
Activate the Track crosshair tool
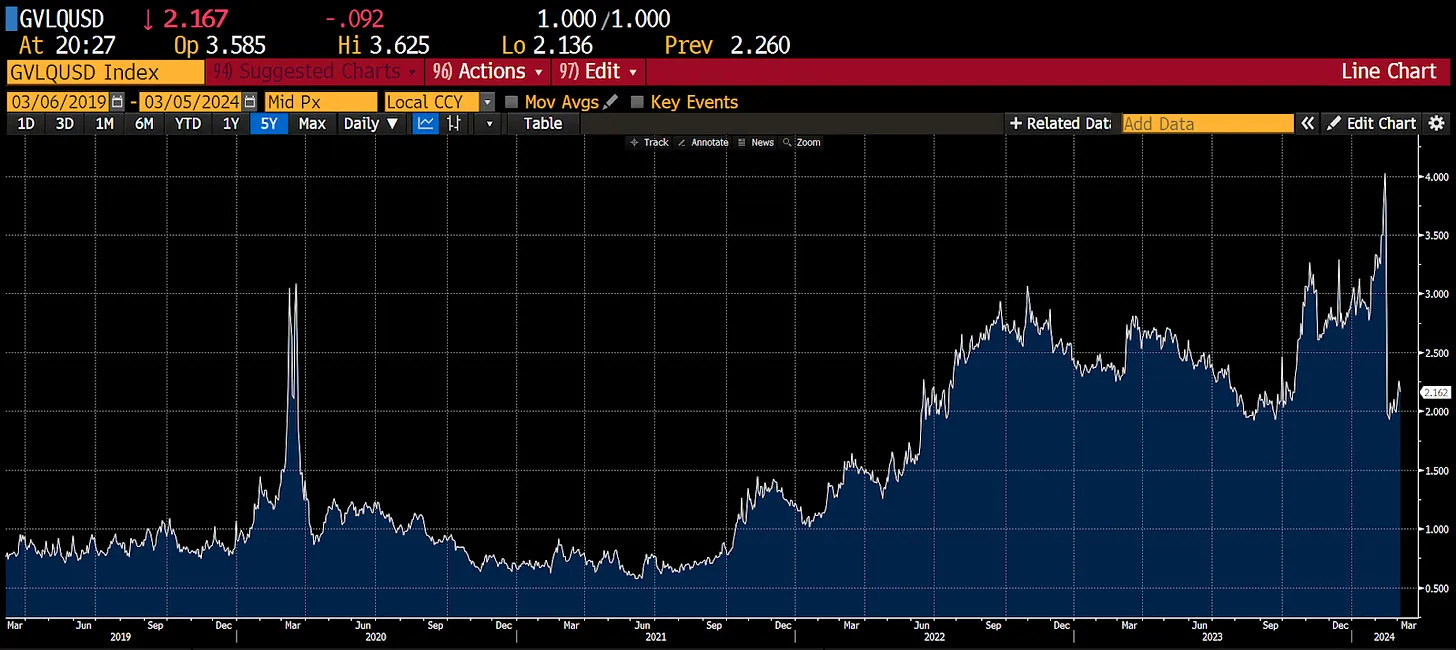[648, 142]
